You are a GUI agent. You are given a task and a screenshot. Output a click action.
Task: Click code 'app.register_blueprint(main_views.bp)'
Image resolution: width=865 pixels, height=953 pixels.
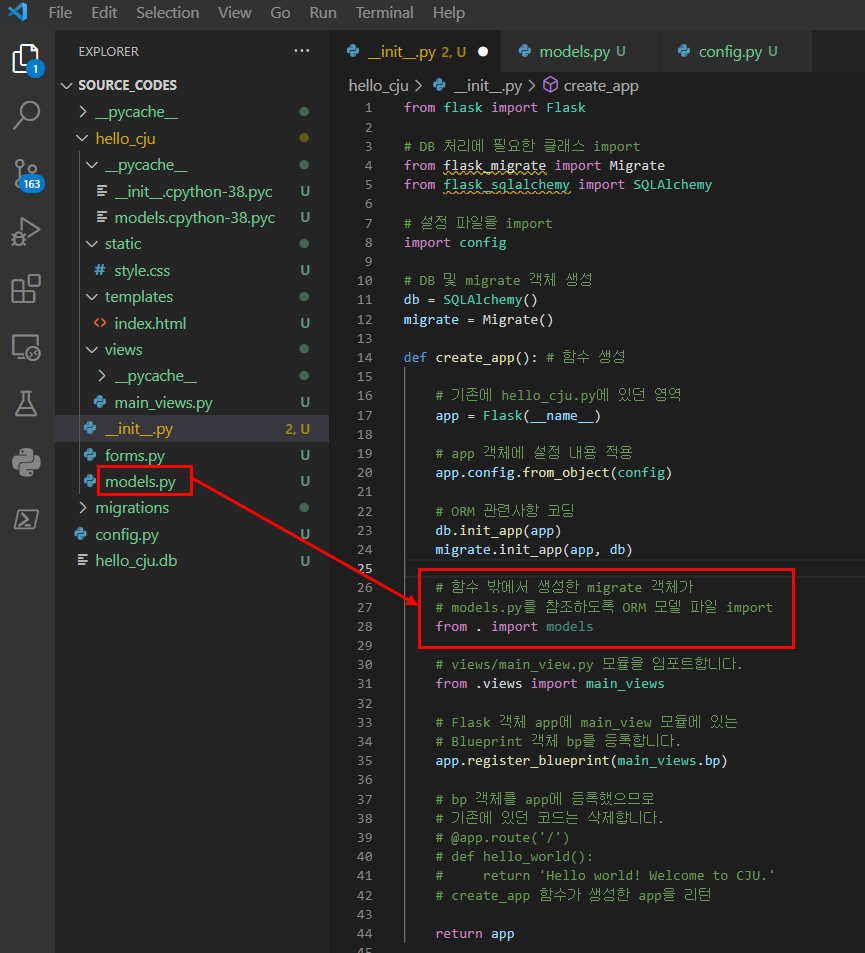pos(581,760)
